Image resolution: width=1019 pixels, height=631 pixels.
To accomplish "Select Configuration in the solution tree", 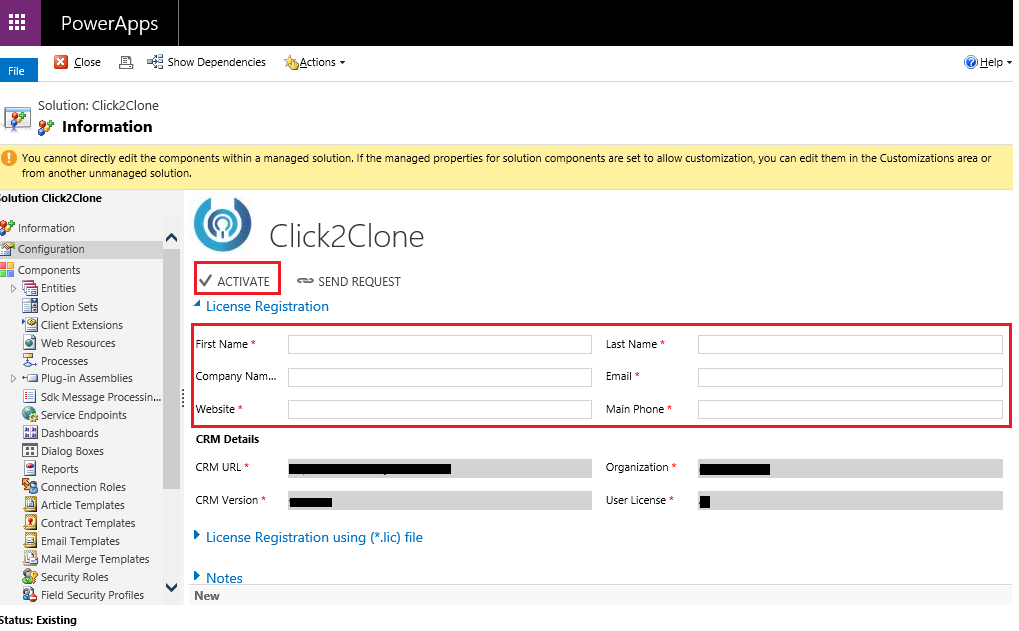I will tap(51, 249).
